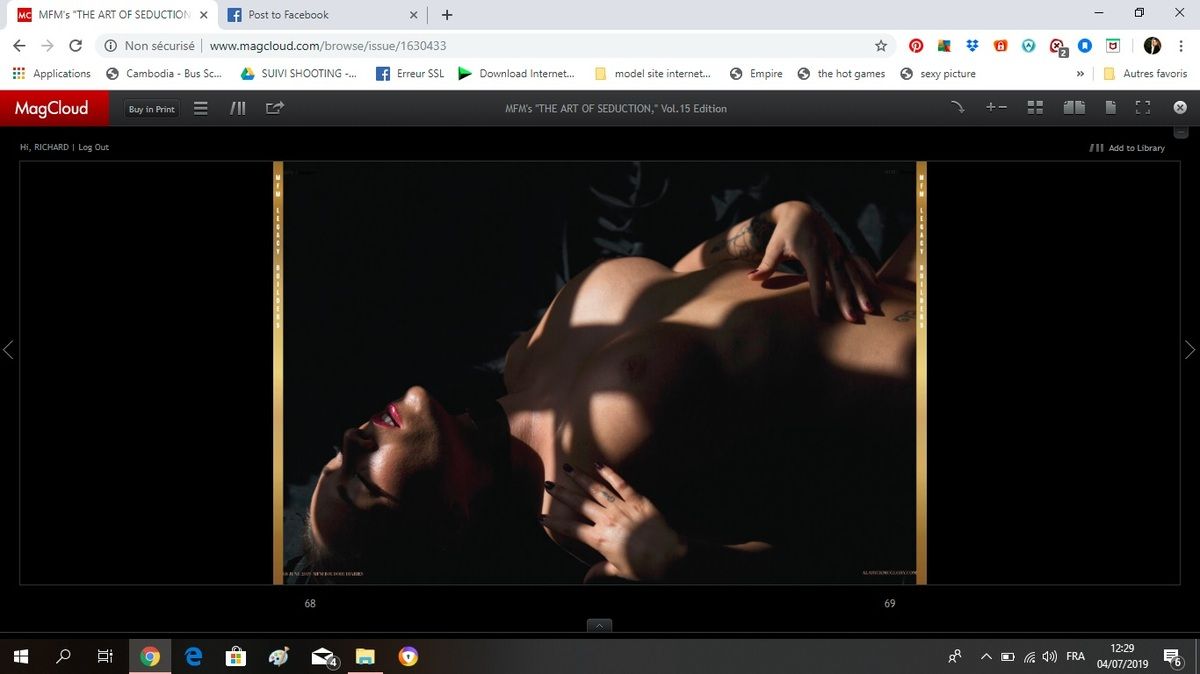
Task: Click the Buy in Print button
Action: [151, 109]
